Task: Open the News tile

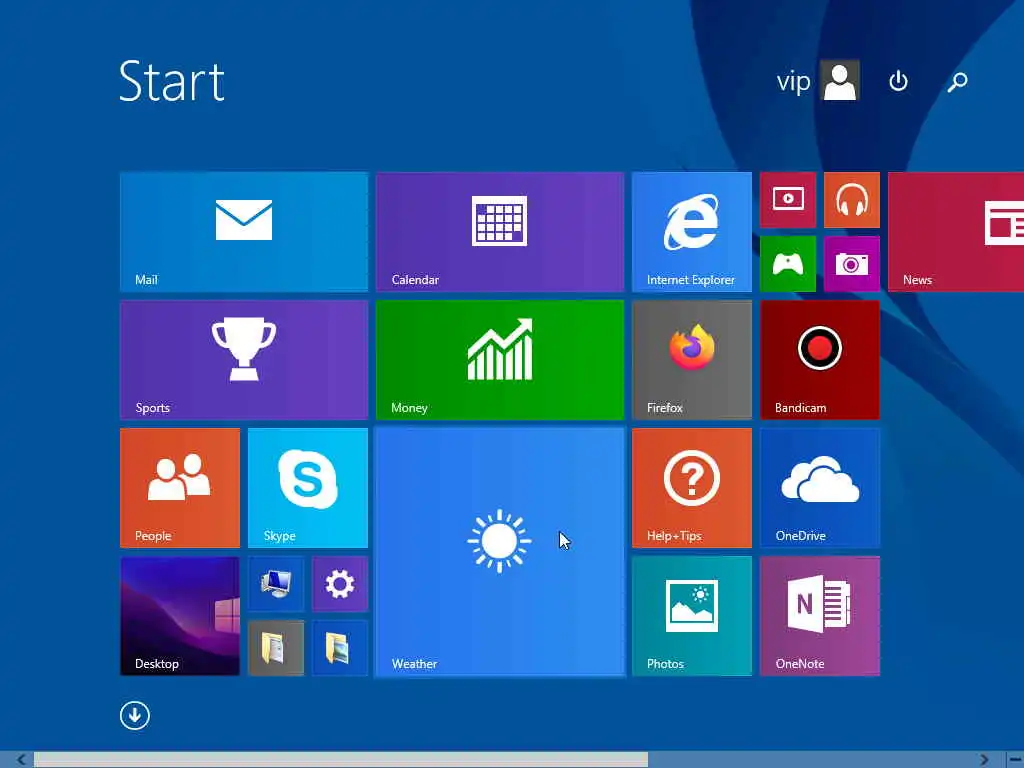Action: (x=956, y=232)
